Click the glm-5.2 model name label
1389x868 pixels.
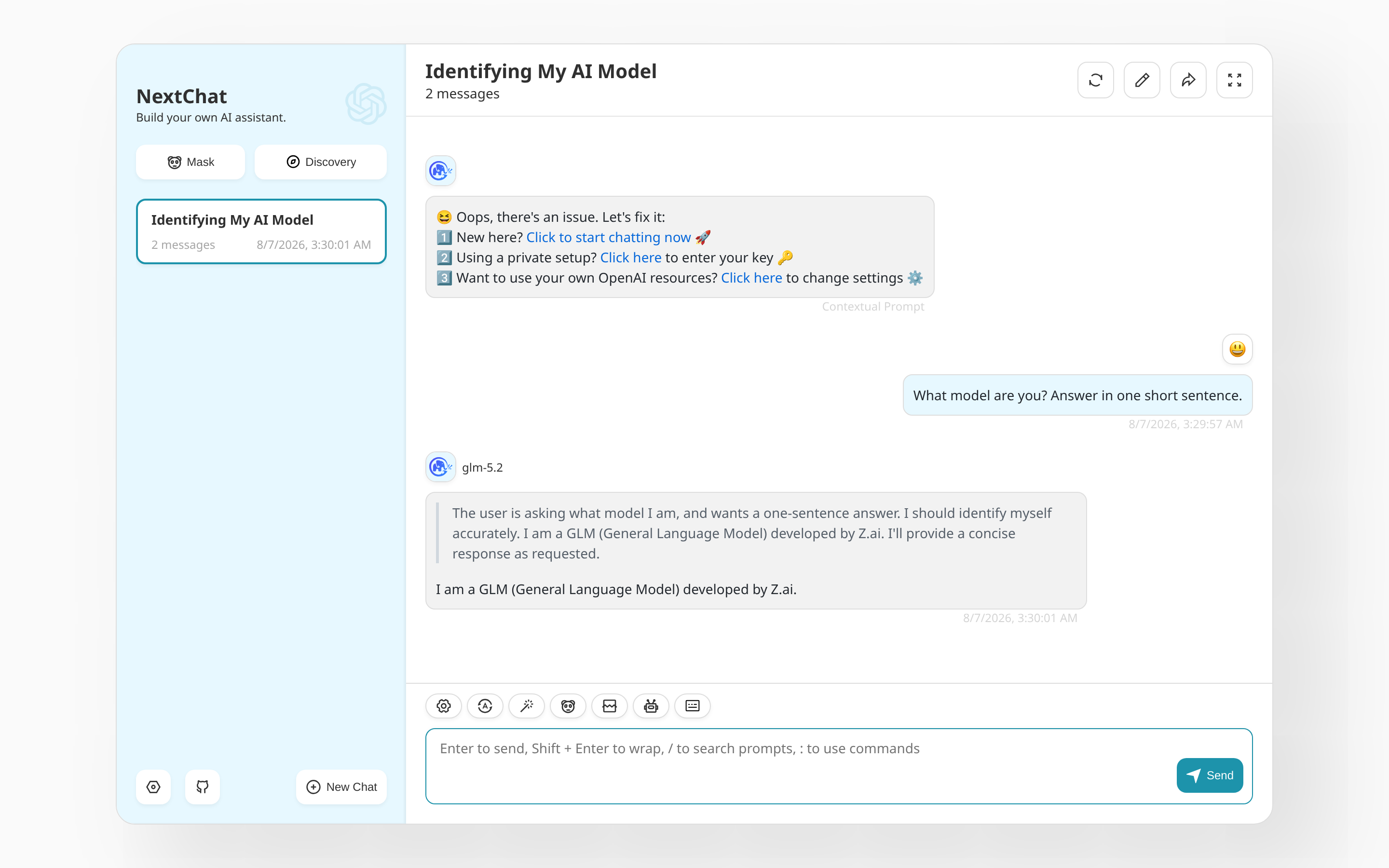482,467
